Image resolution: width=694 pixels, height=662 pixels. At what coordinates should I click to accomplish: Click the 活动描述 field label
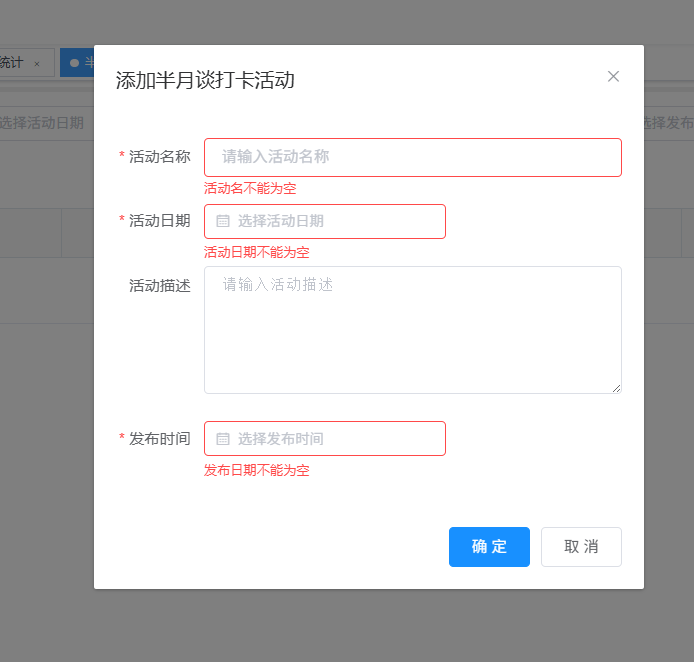pos(159,286)
